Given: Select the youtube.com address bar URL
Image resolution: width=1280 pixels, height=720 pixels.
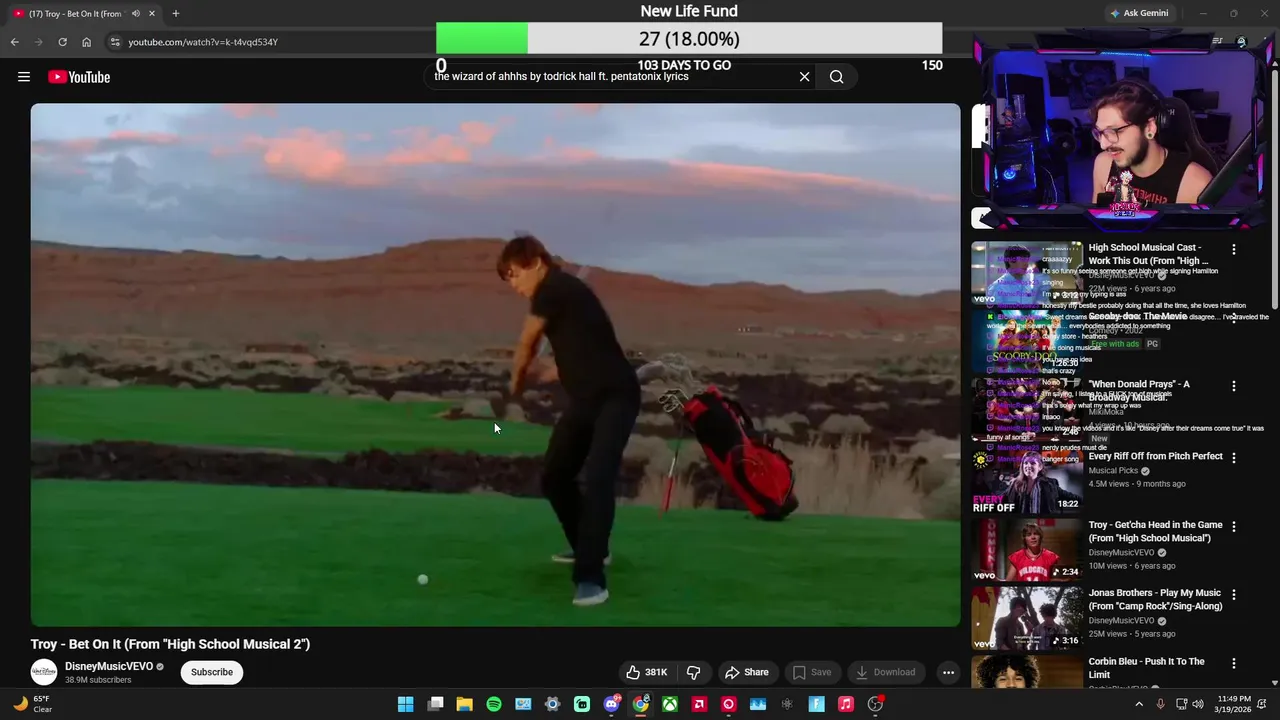Looking at the screenshot, I should click(203, 42).
